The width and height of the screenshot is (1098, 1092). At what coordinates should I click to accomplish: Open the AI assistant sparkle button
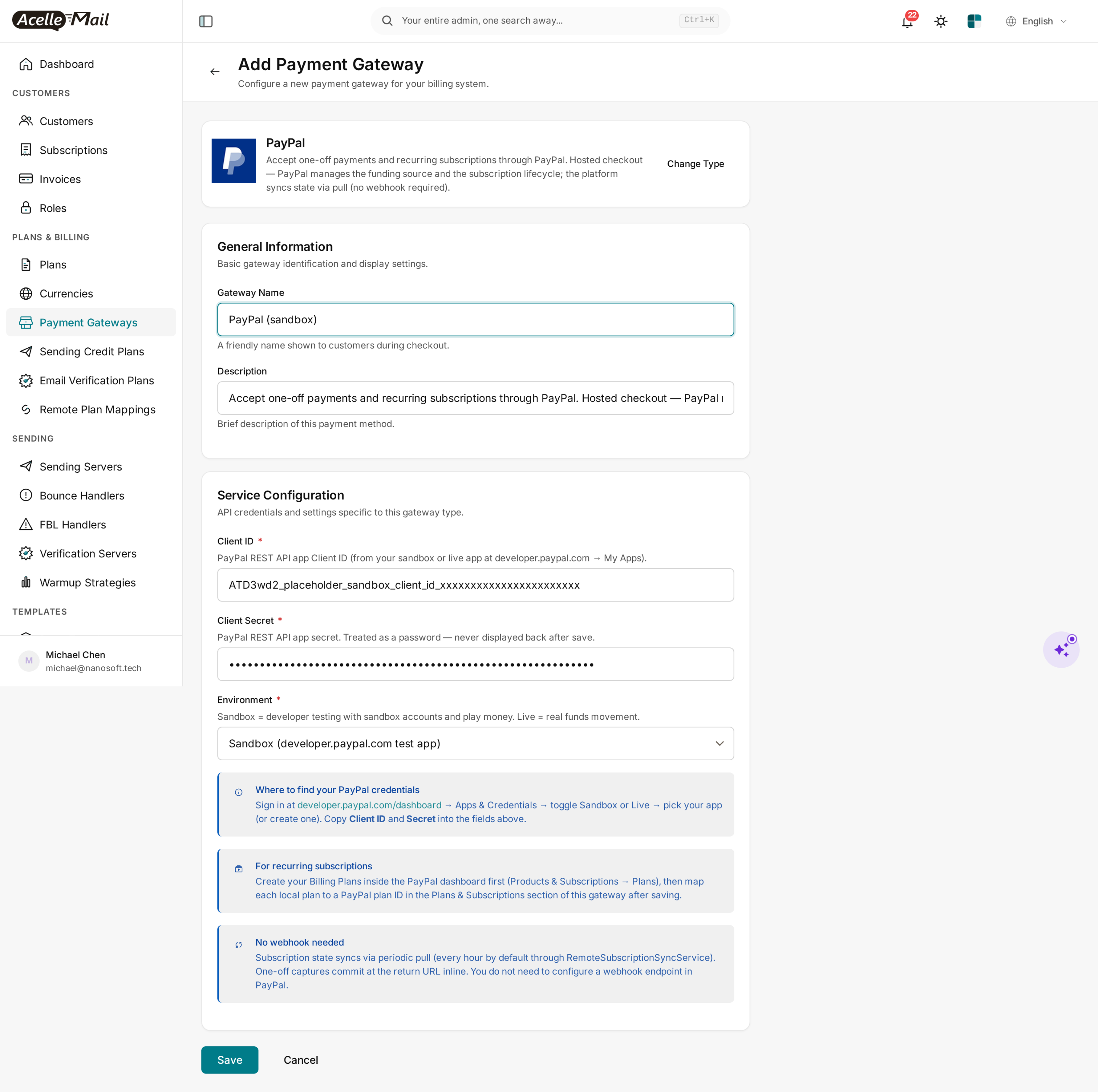1061,649
